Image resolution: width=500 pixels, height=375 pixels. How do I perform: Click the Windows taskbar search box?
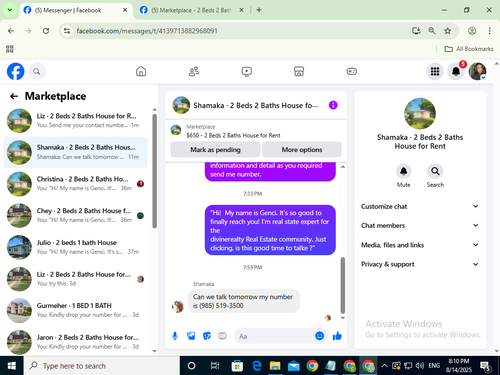[x=102, y=366]
